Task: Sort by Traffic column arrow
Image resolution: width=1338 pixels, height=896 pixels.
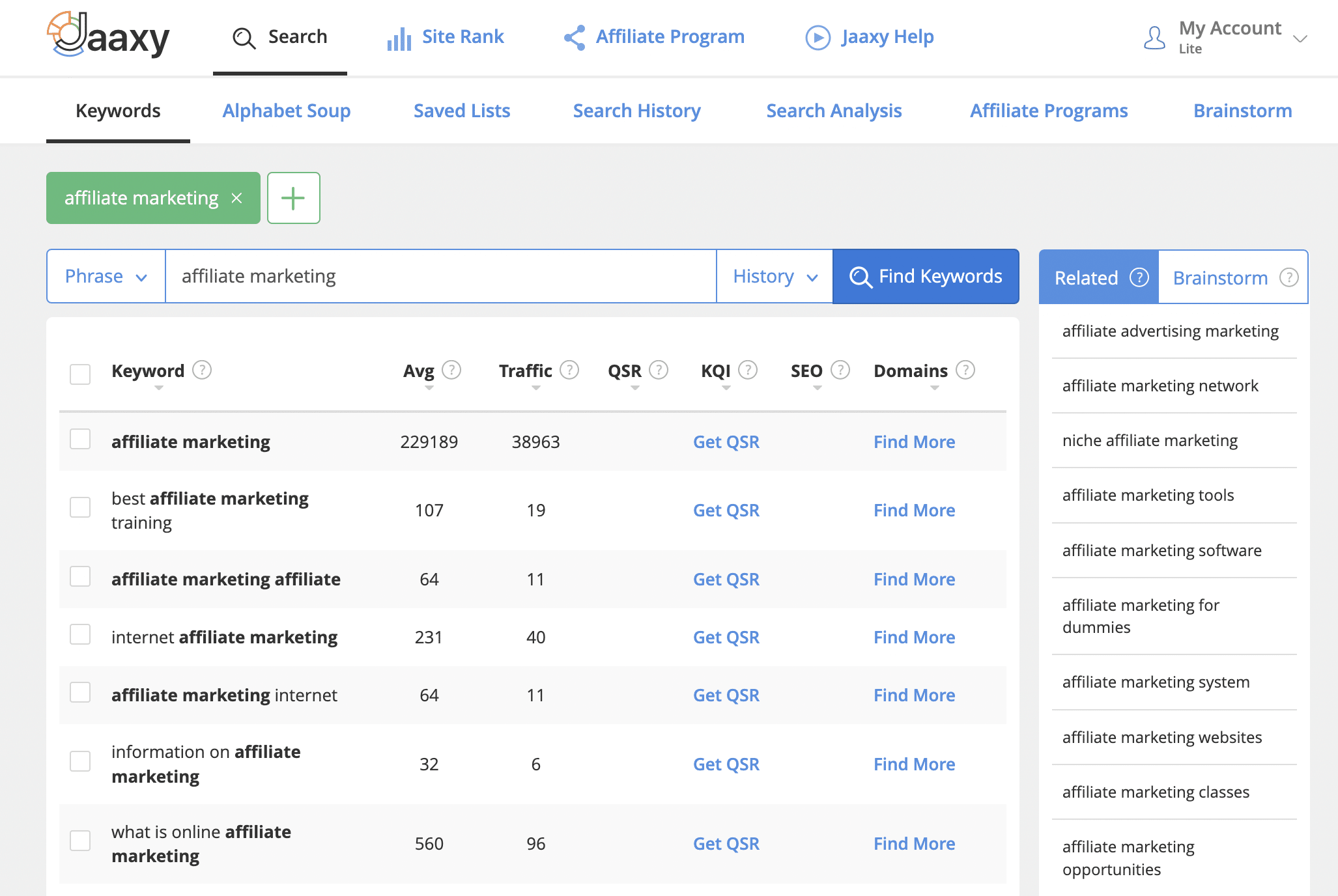Action: [x=536, y=388]
